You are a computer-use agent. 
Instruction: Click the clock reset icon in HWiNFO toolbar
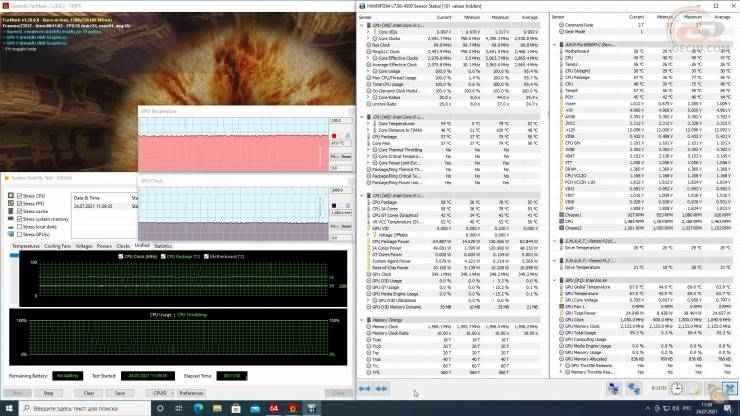pyautogui.click(x=677, y=389)
